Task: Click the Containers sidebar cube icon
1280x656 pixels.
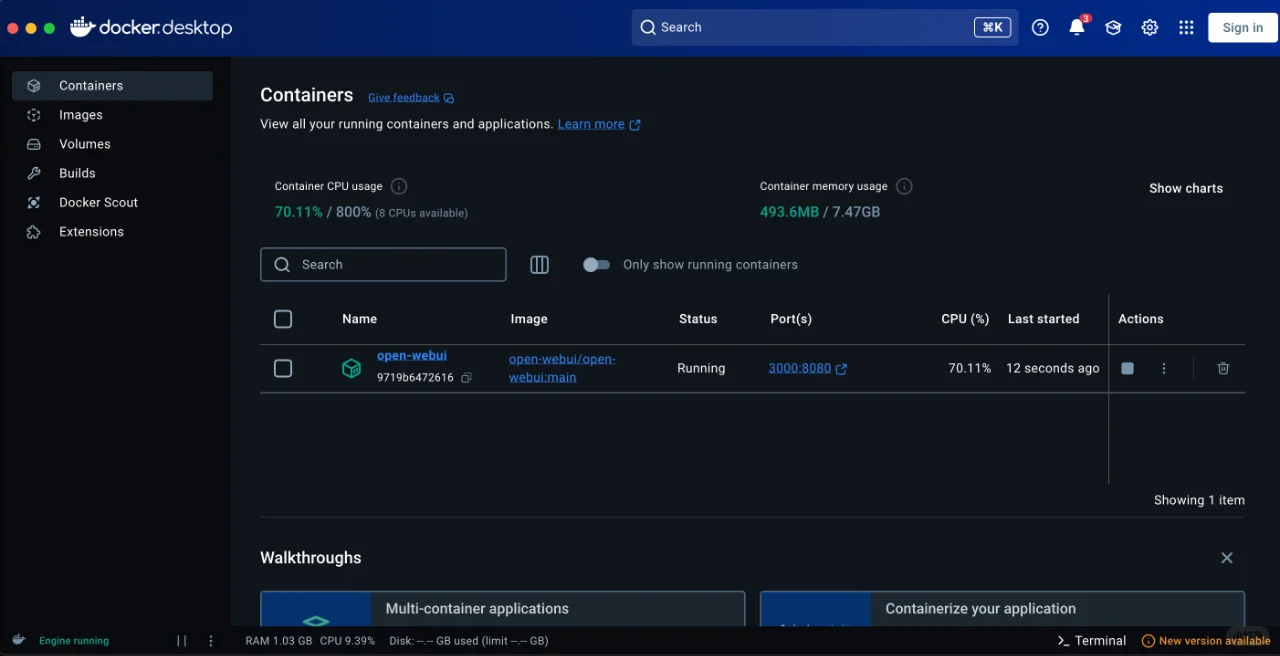Action: coord(34,86)
